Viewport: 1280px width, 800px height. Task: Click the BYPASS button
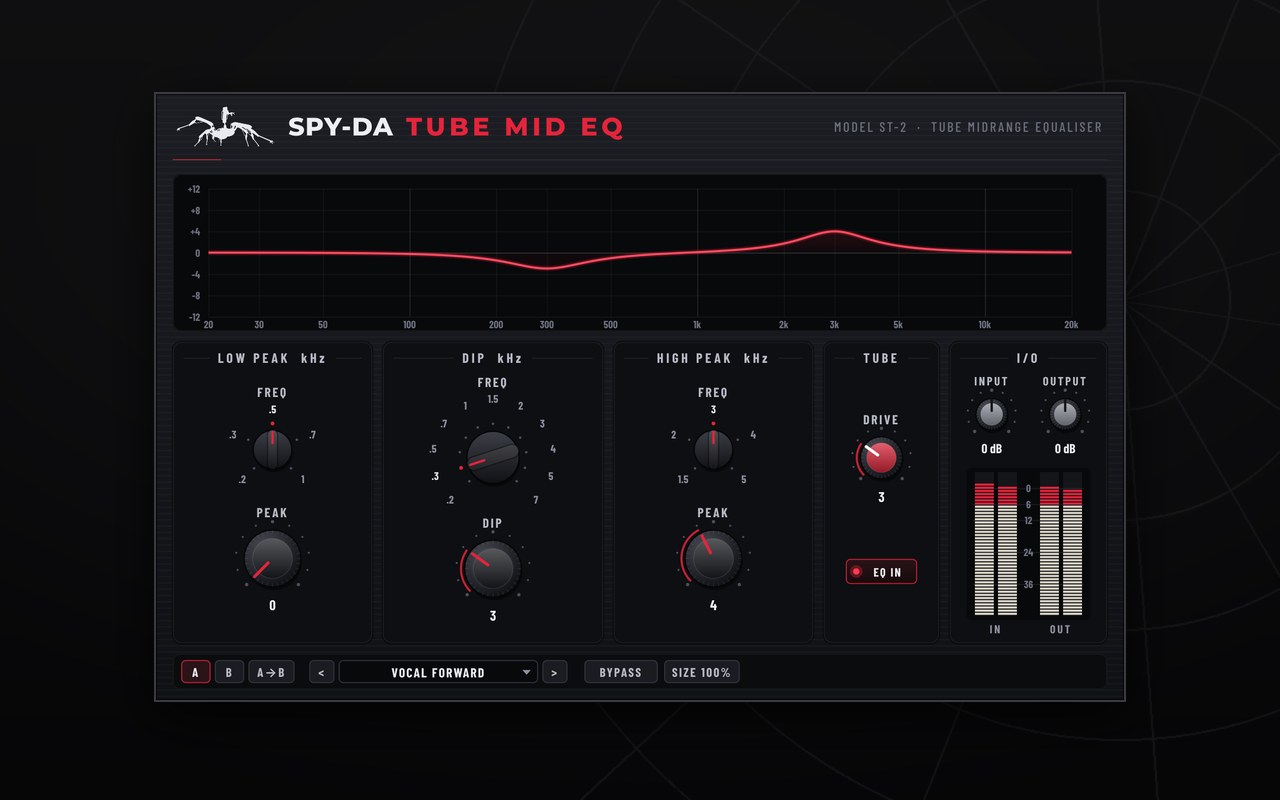click(x=621, y=672)
